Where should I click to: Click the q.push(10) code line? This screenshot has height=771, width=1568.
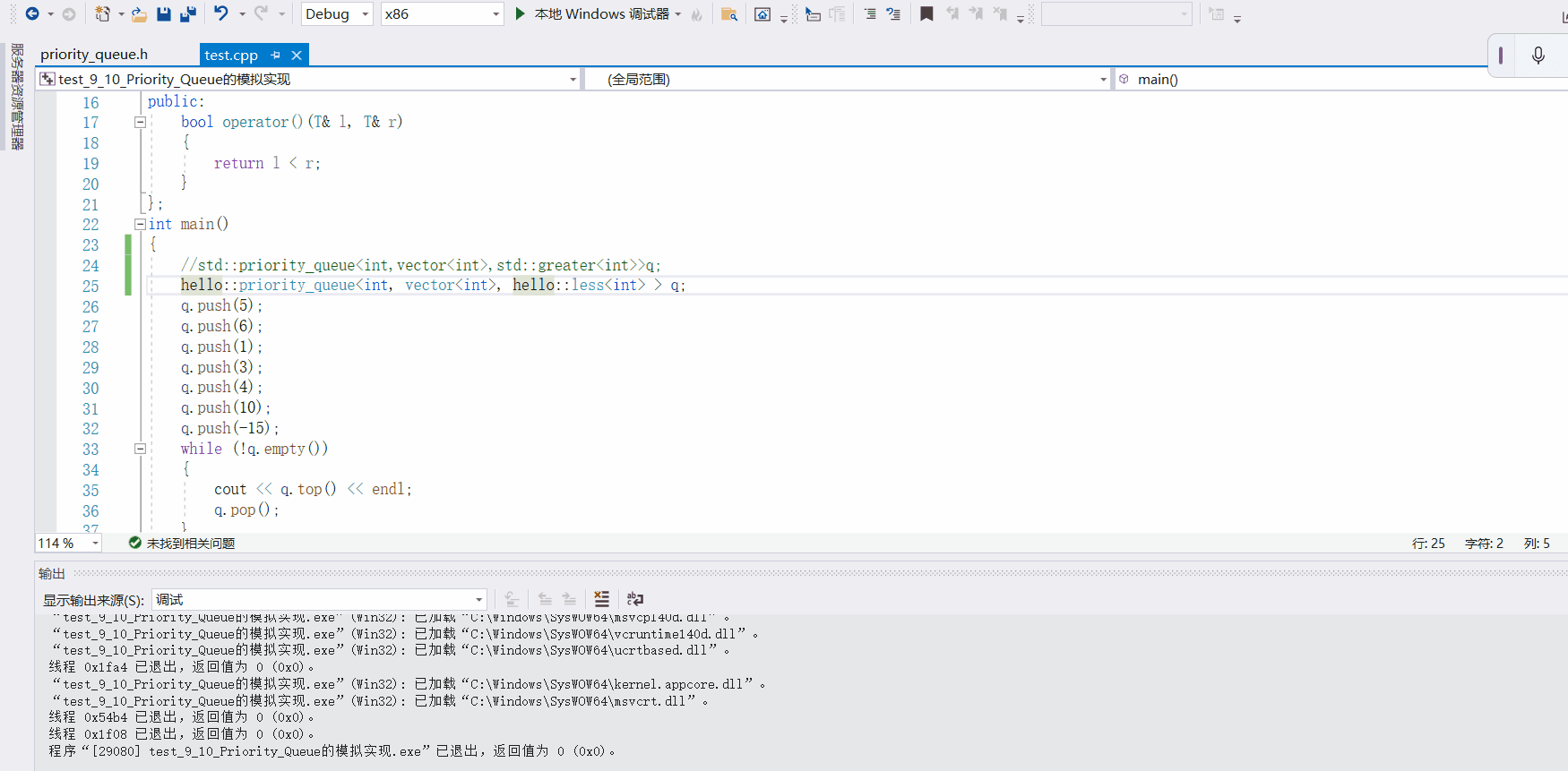(226, 407)
